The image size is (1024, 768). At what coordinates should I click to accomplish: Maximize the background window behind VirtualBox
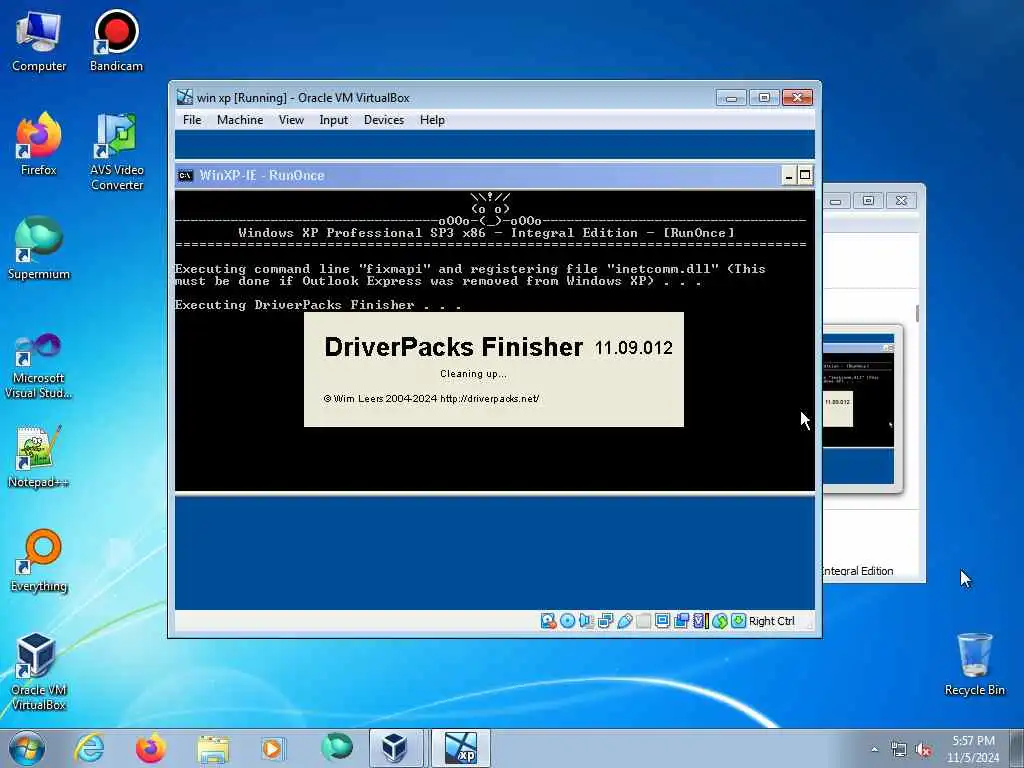[868, 201]
